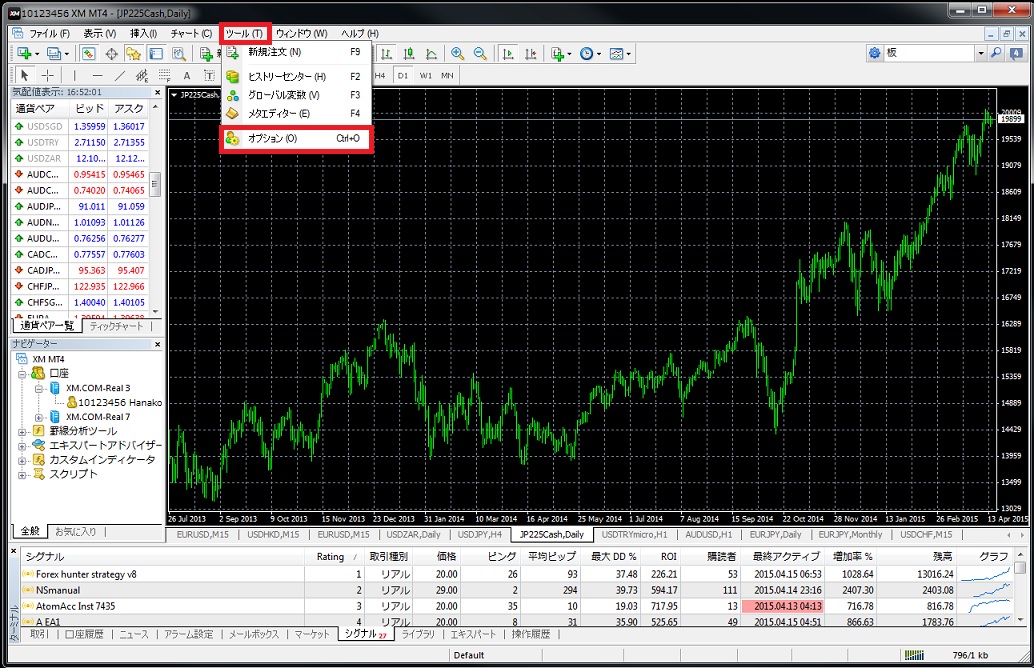
Task: Open the indicators list dropdown
Action: [x=561, y=53]
